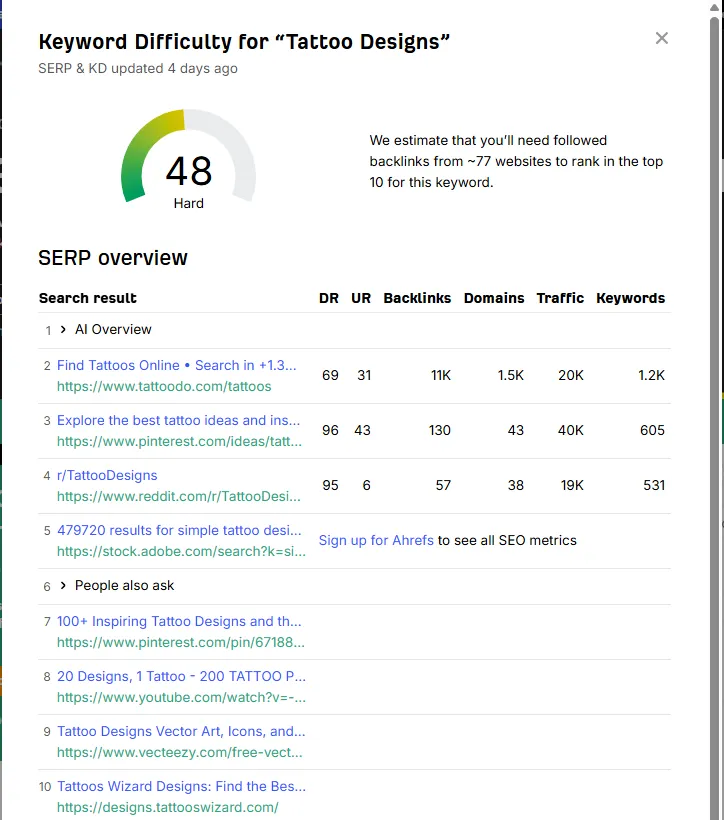Click the difficulty gauge showing 48
Viewport: 724px width, 820px height.
[189, 157]
